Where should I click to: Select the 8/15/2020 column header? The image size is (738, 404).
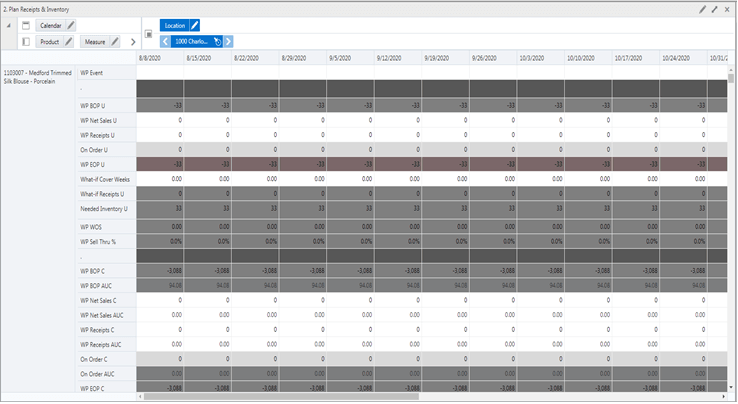pos(208,58)
